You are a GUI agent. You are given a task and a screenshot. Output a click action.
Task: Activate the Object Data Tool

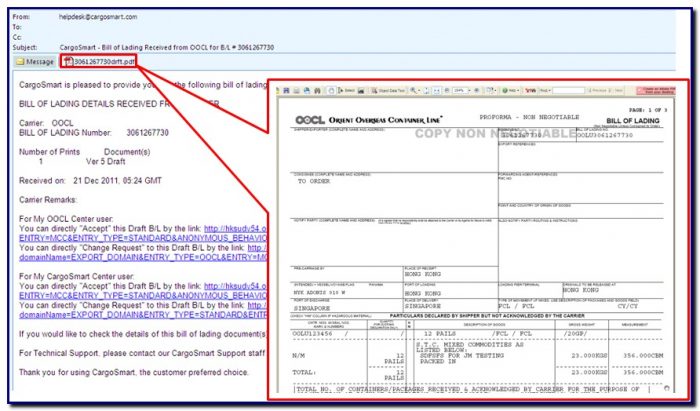[x=389, y=91]
